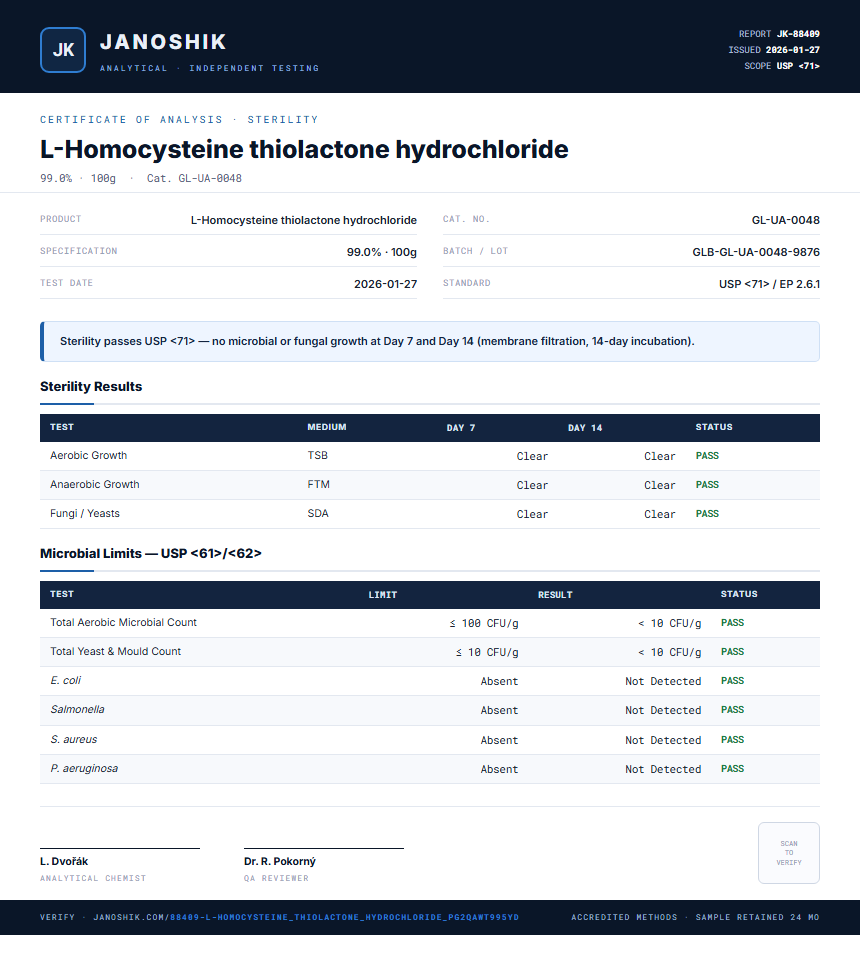Select the issued date 2026-01-27 in header
The image size is (860, 963).
[792, 50]
